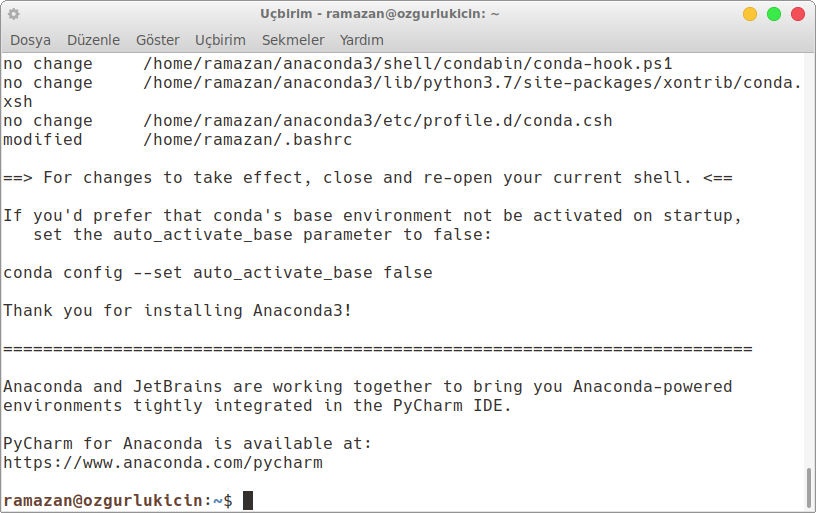816x513 pixels.
Task: Click the anaconda.com/pycharm URL
Action: click(x=163, y=463)
